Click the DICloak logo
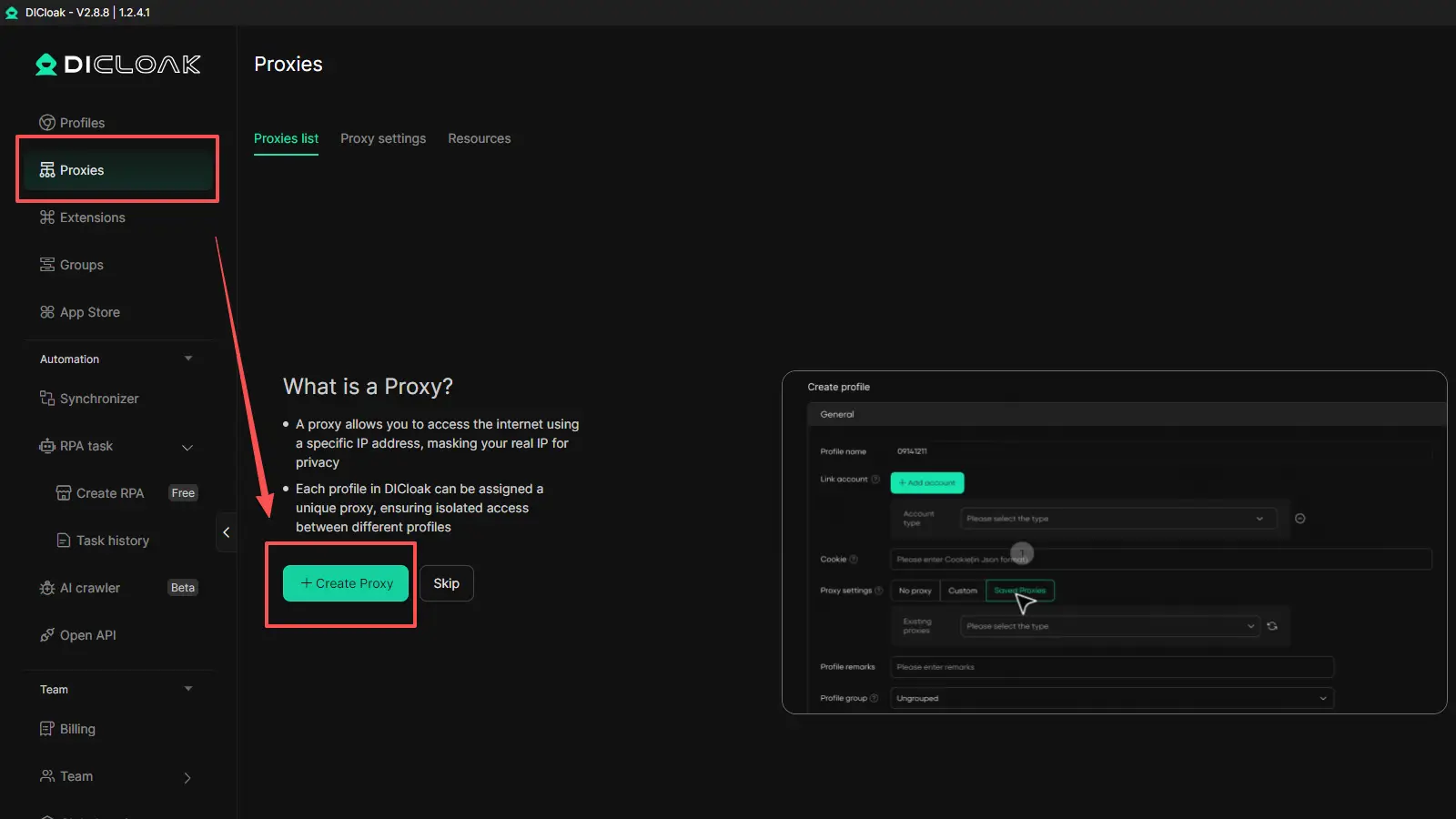Screen dimensions: 1456x819 click(117, 65)
